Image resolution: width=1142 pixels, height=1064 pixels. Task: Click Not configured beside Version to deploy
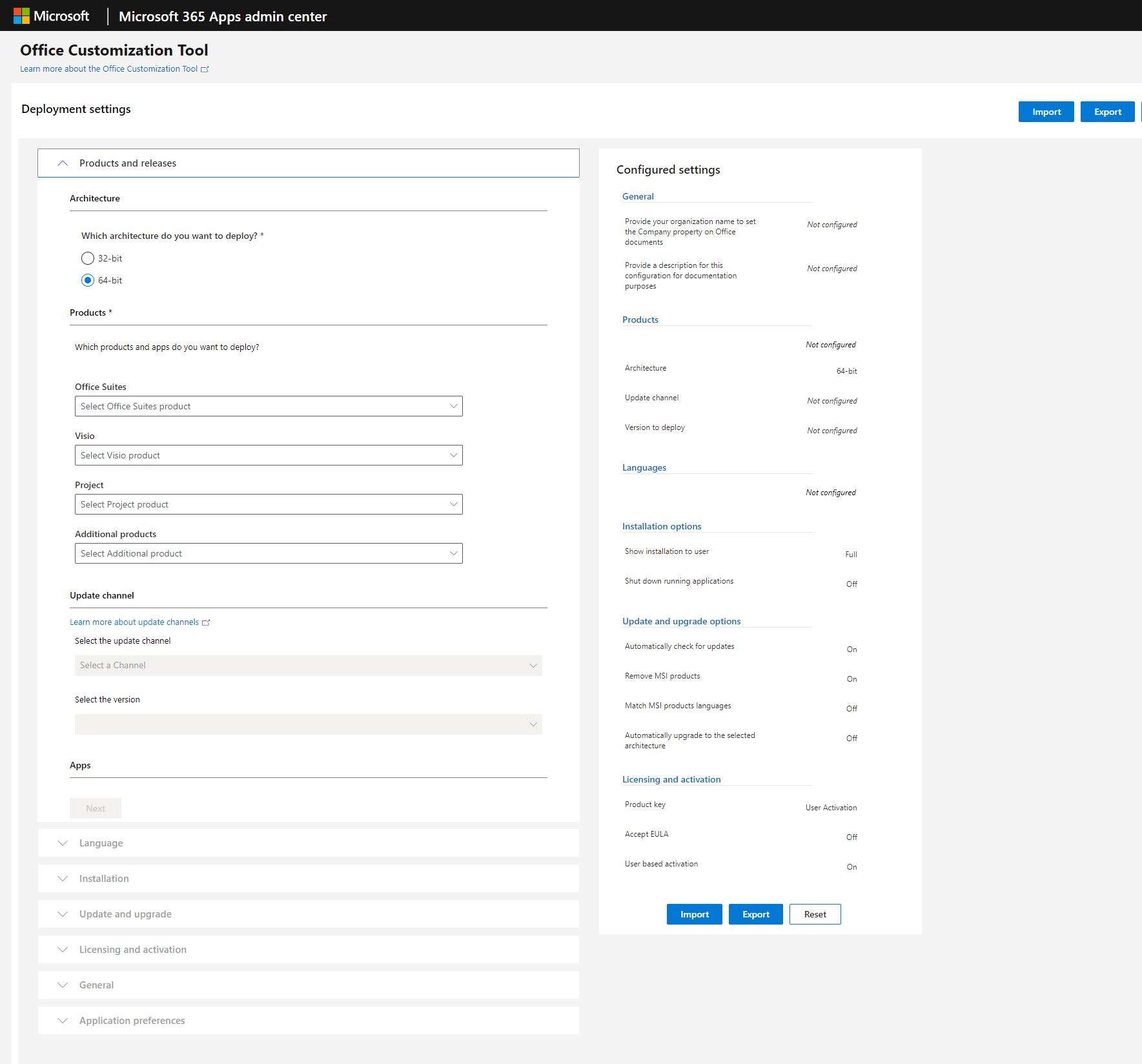[832, 431]
